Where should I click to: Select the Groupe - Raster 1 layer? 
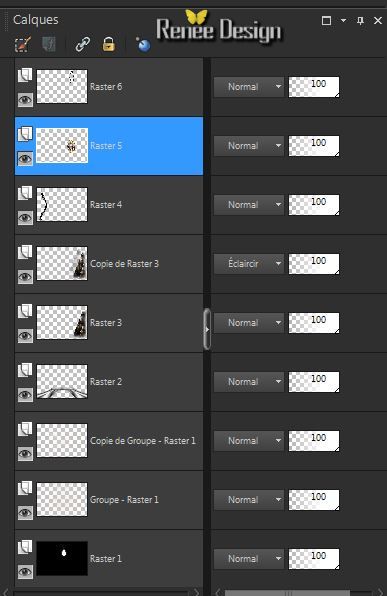pyautogui.click(x=109, y=500)
